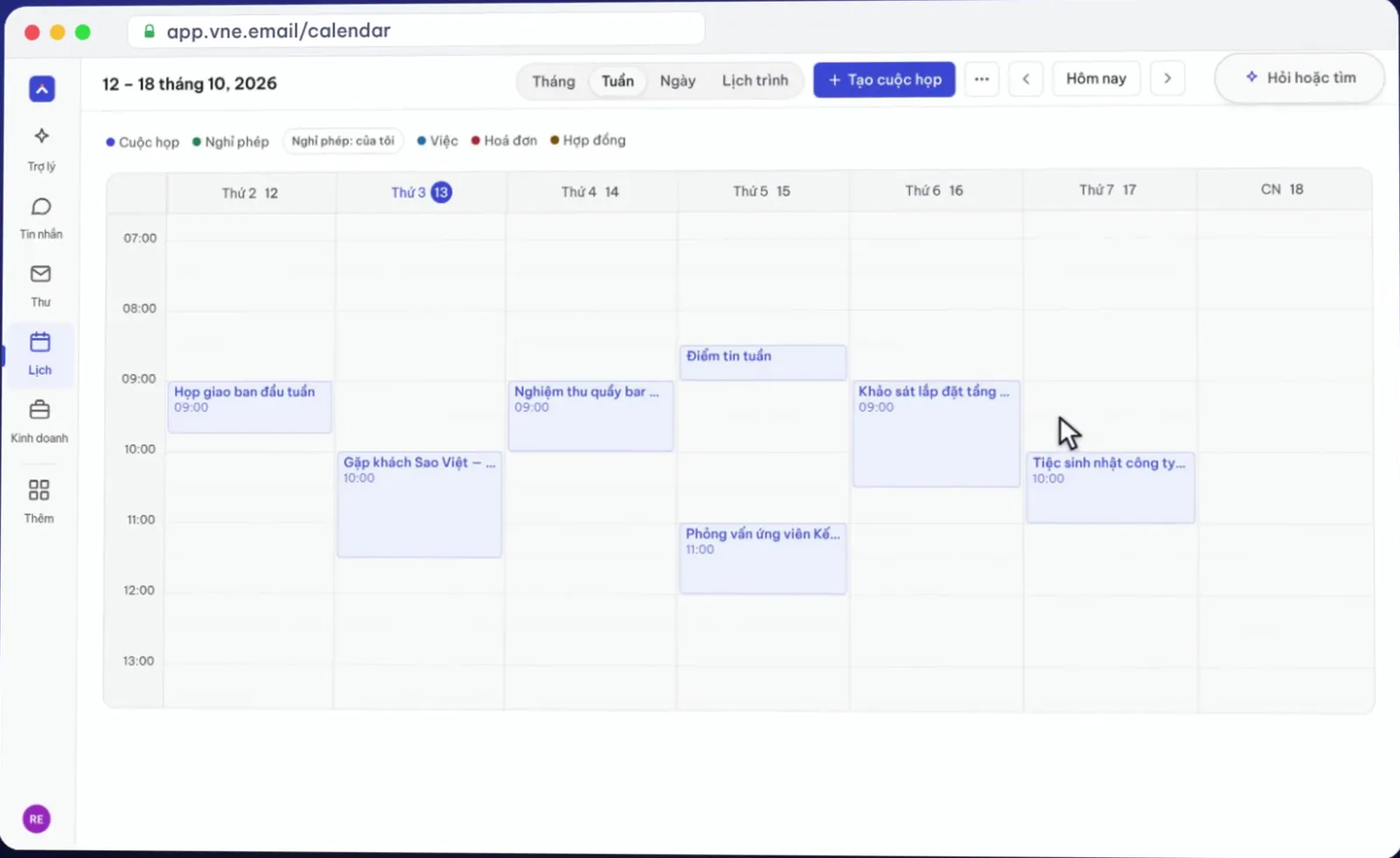Image resolution: width=1400 pixels, height=858 pixels.
Task: Open the Thư mail section
Action: (x=40, y=286)
